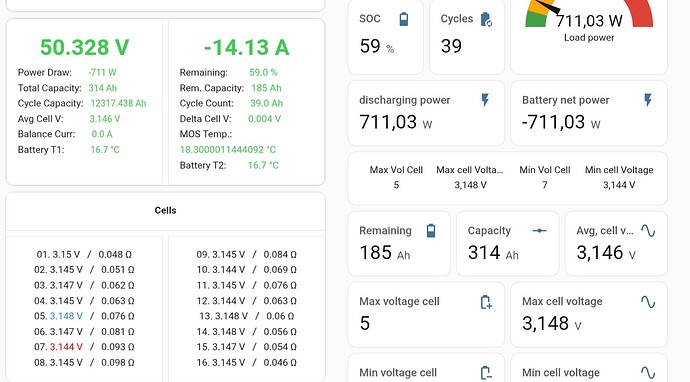
Task: Click the discharging power lightning icon
Action: click(x=485, y=100)
